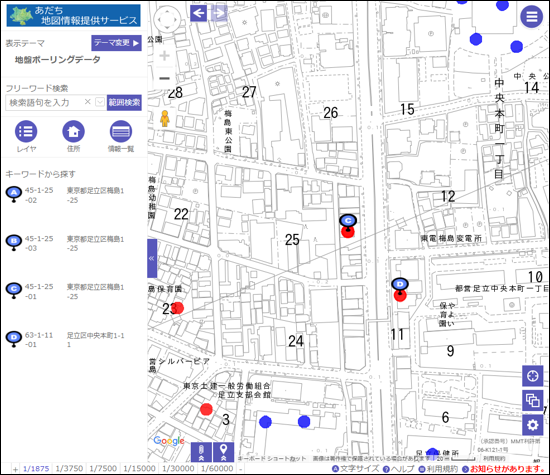
Task: Click the map zoom out minus button
Action: 164,78
